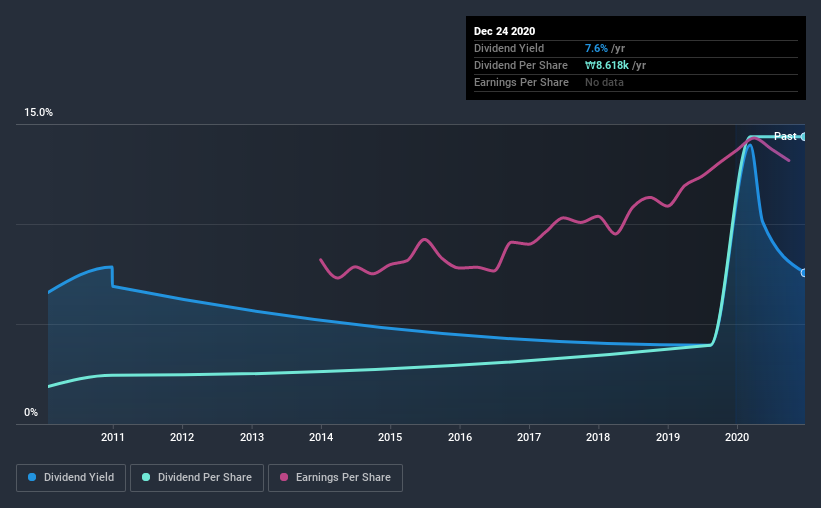
Task: Click the teal Dividend Per Share legend dot
Action: [146, 477]
